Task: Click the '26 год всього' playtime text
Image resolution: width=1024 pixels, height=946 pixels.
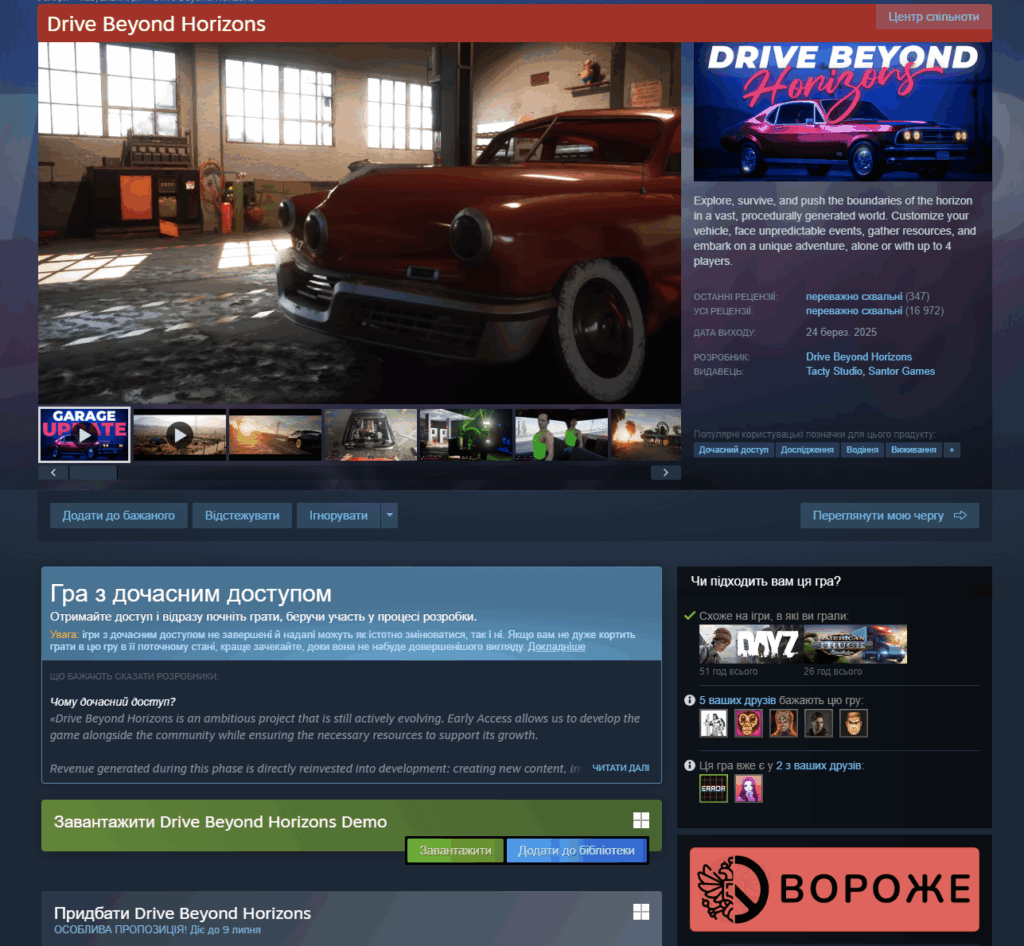Action: pos(833,671)
